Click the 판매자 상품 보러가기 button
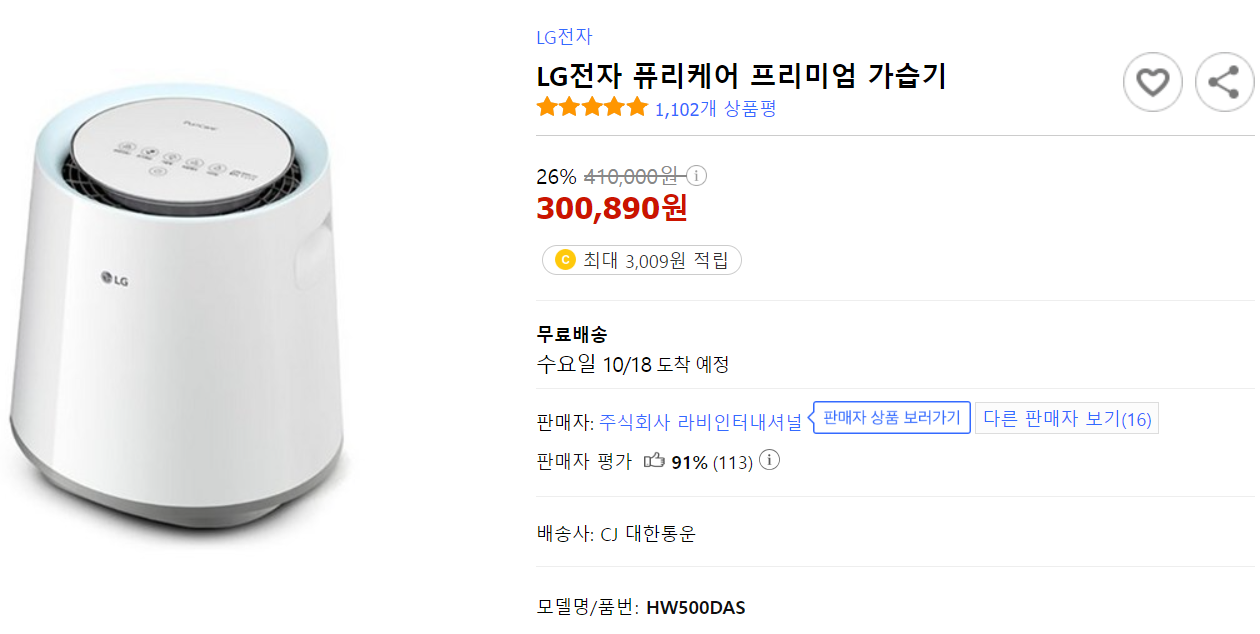The image size is (1260, 634). point(891,417)
